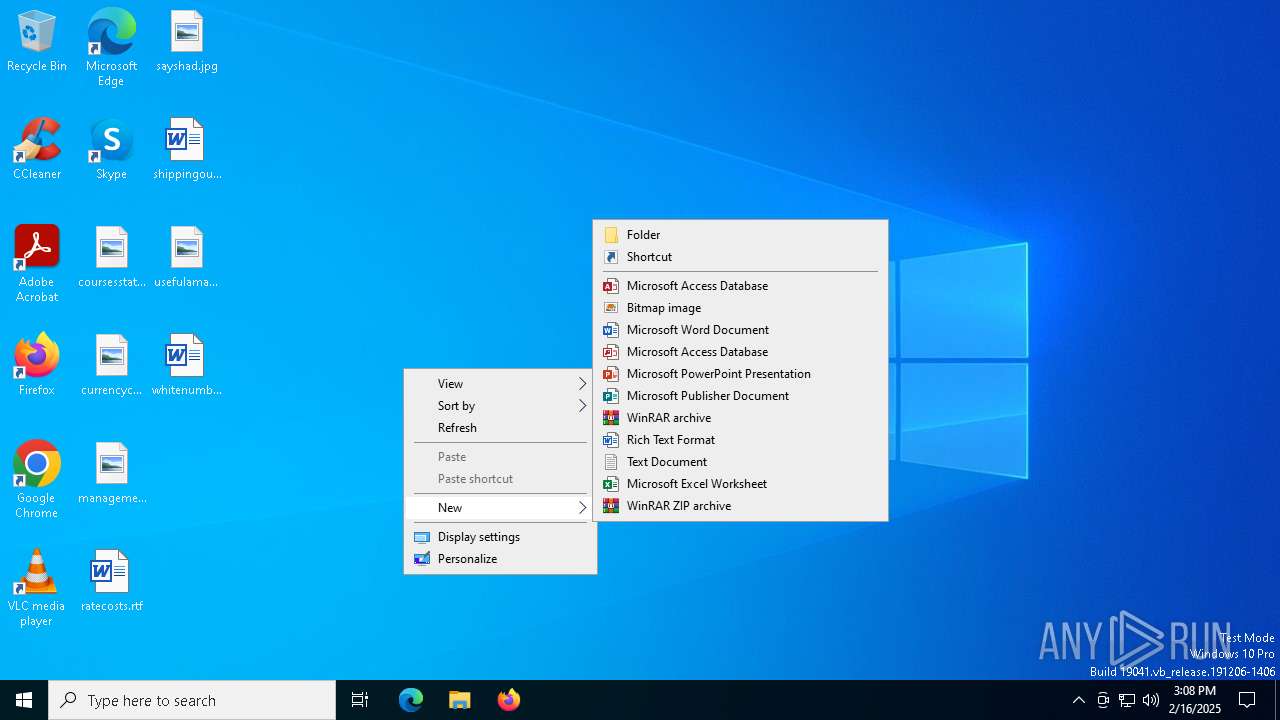Select the whitenumb... Word document icon
The image size is (1280, 720).
187,366
